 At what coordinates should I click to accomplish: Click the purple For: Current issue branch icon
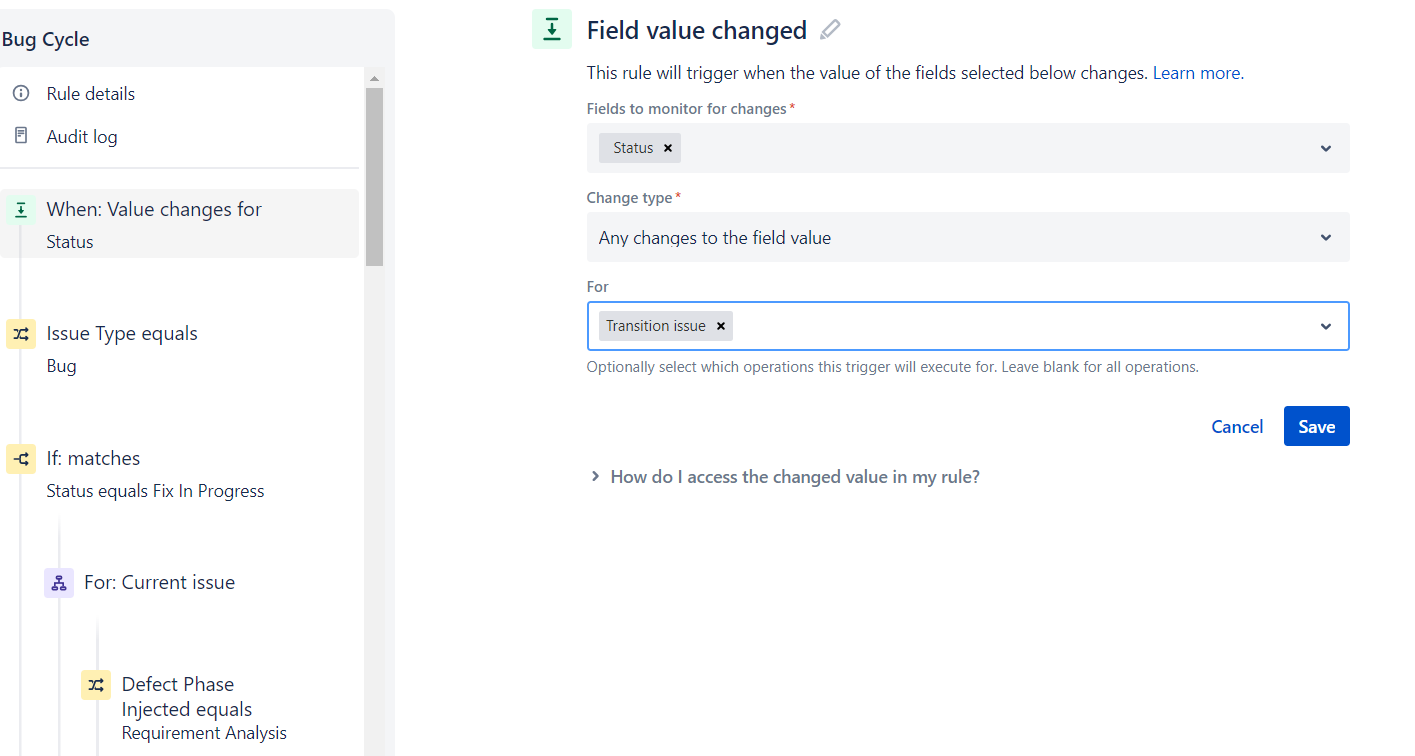[x=58, y=582]
